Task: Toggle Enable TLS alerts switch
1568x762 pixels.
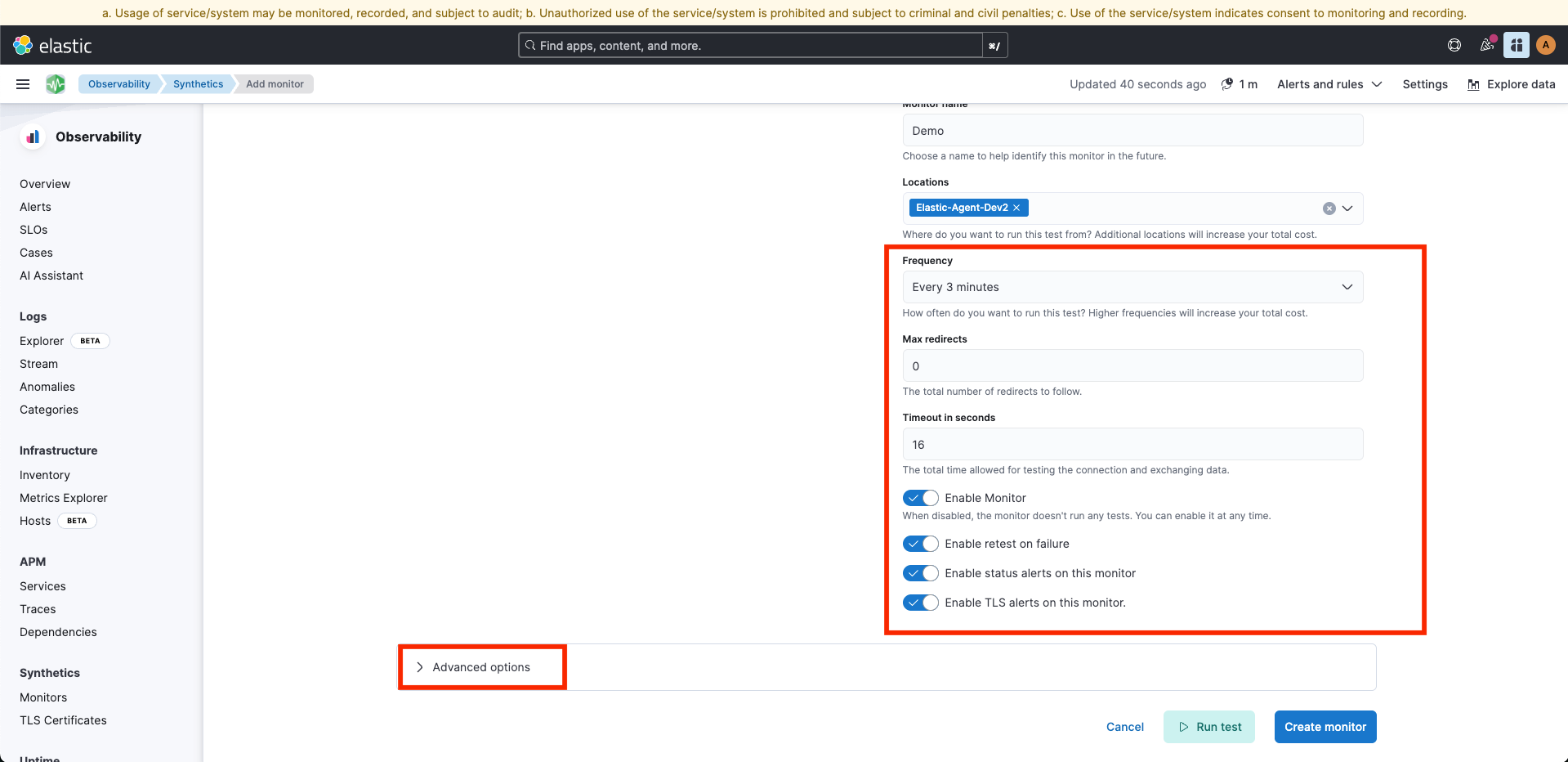Action: pos(921,603)
